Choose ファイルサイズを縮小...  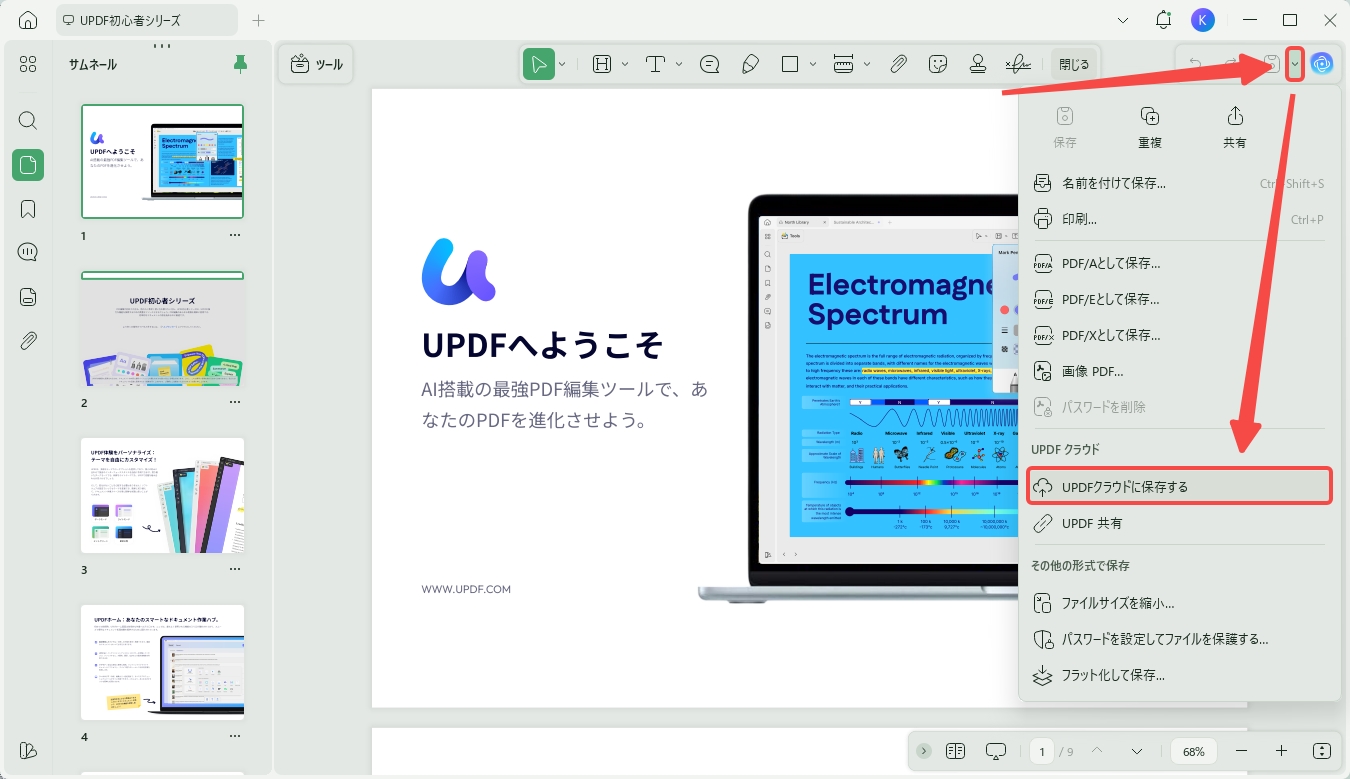click(1180, 603)
